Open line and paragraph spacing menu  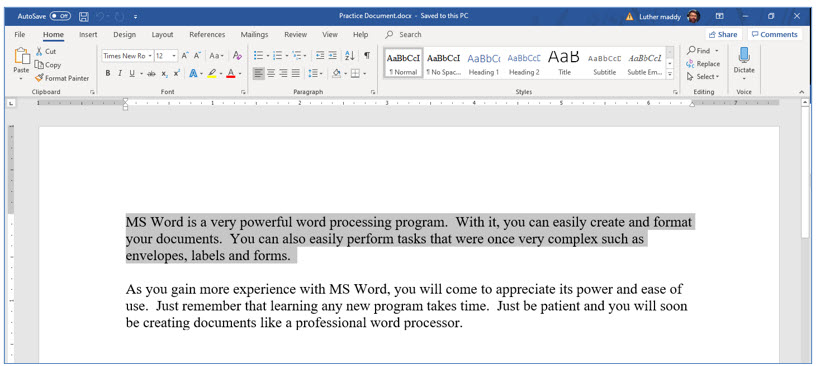315,74
